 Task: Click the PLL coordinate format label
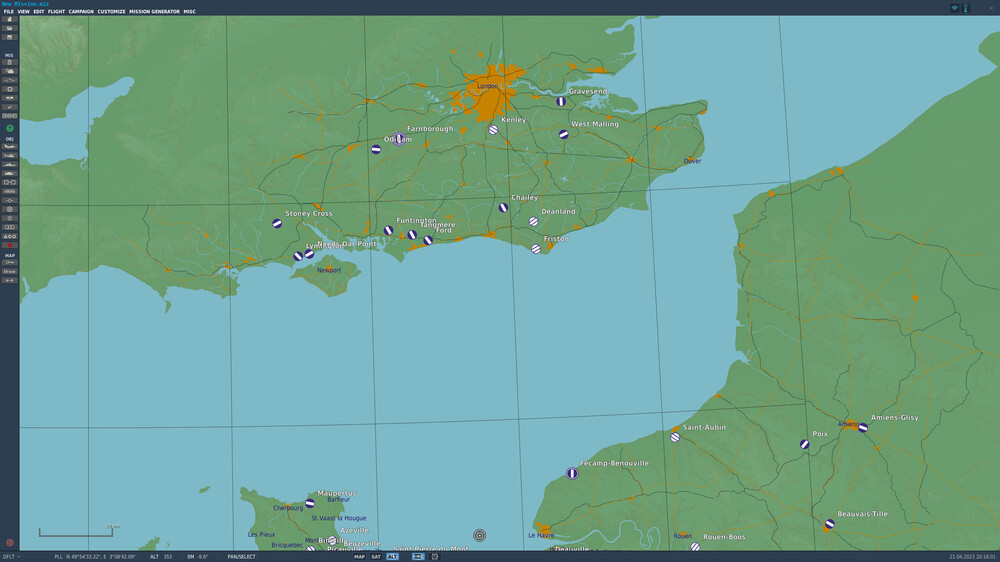click(x=58, y=556)
